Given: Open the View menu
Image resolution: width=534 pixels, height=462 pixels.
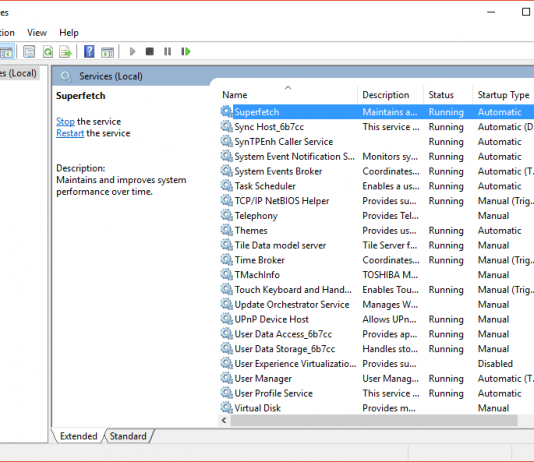Looking at the screenshot, I should [x=37, y=33].
